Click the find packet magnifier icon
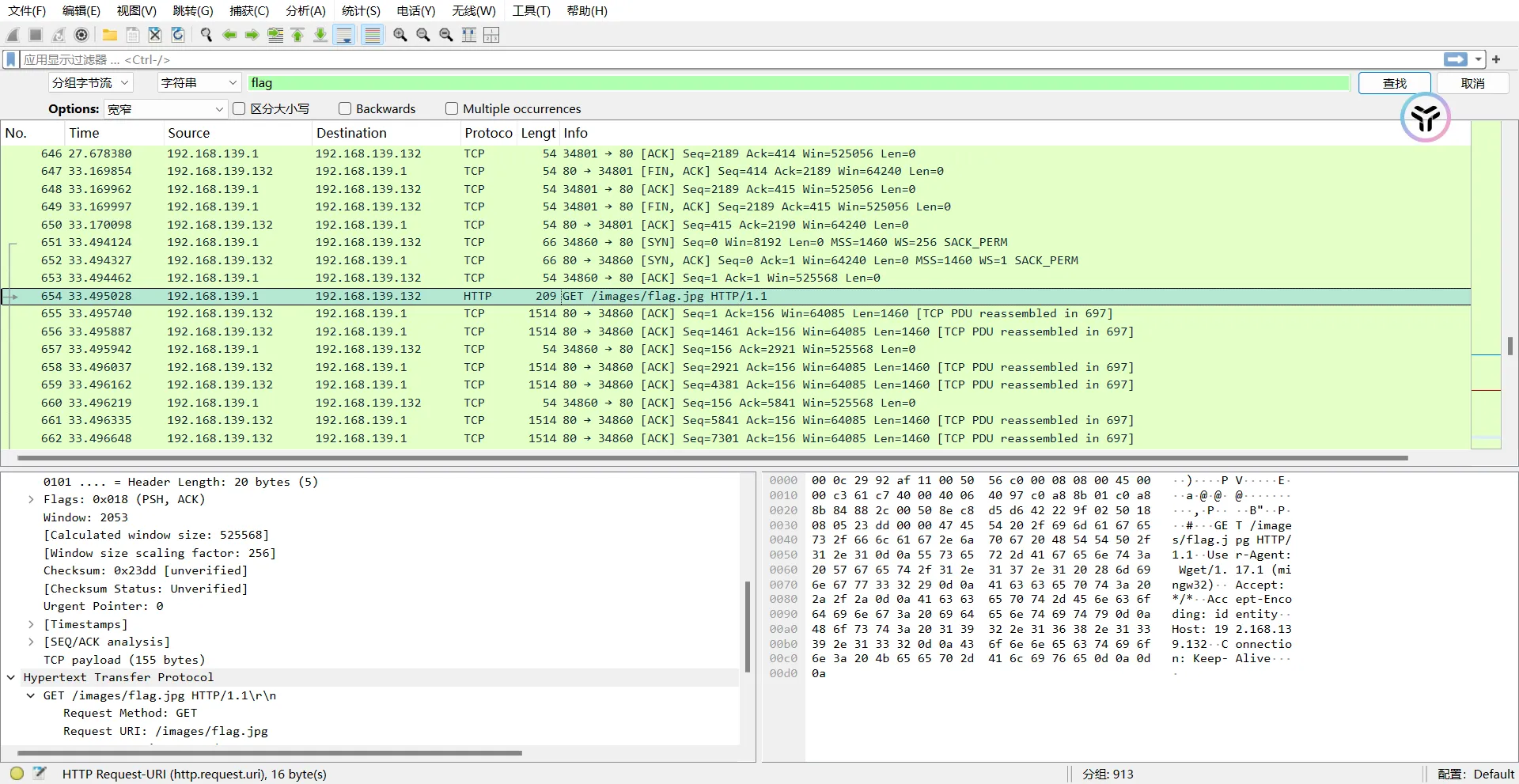Image resolution: width=1519 pixels, height=784 pixels. (x=206, y=35)
